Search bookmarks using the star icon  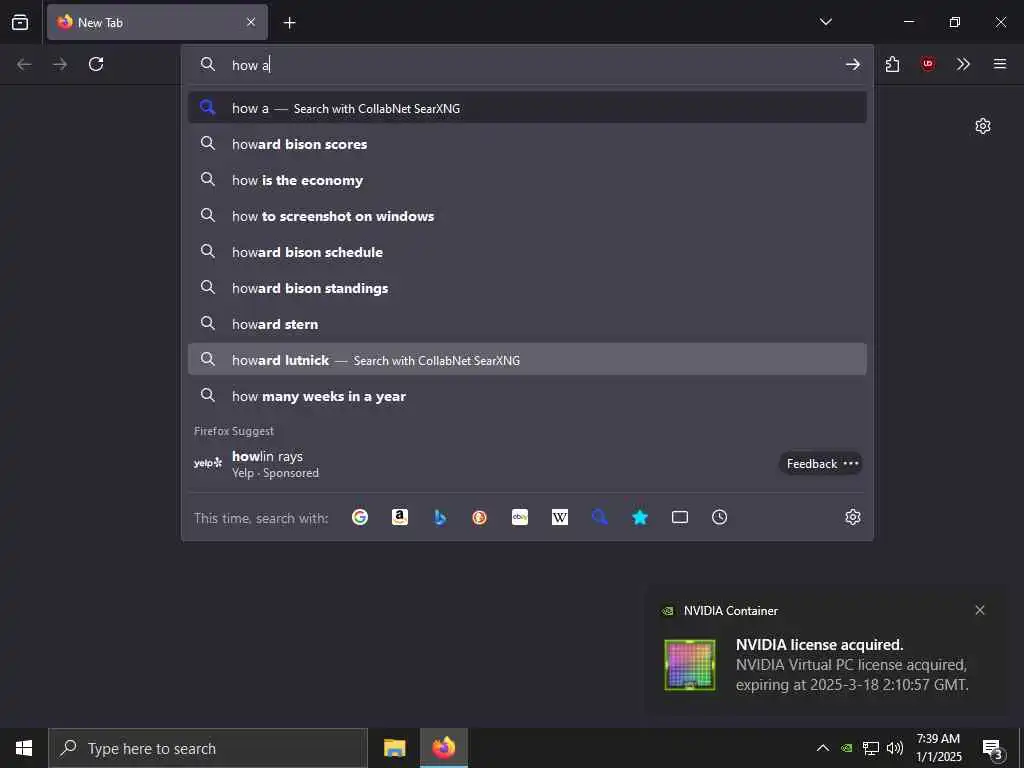pos(640,517)
